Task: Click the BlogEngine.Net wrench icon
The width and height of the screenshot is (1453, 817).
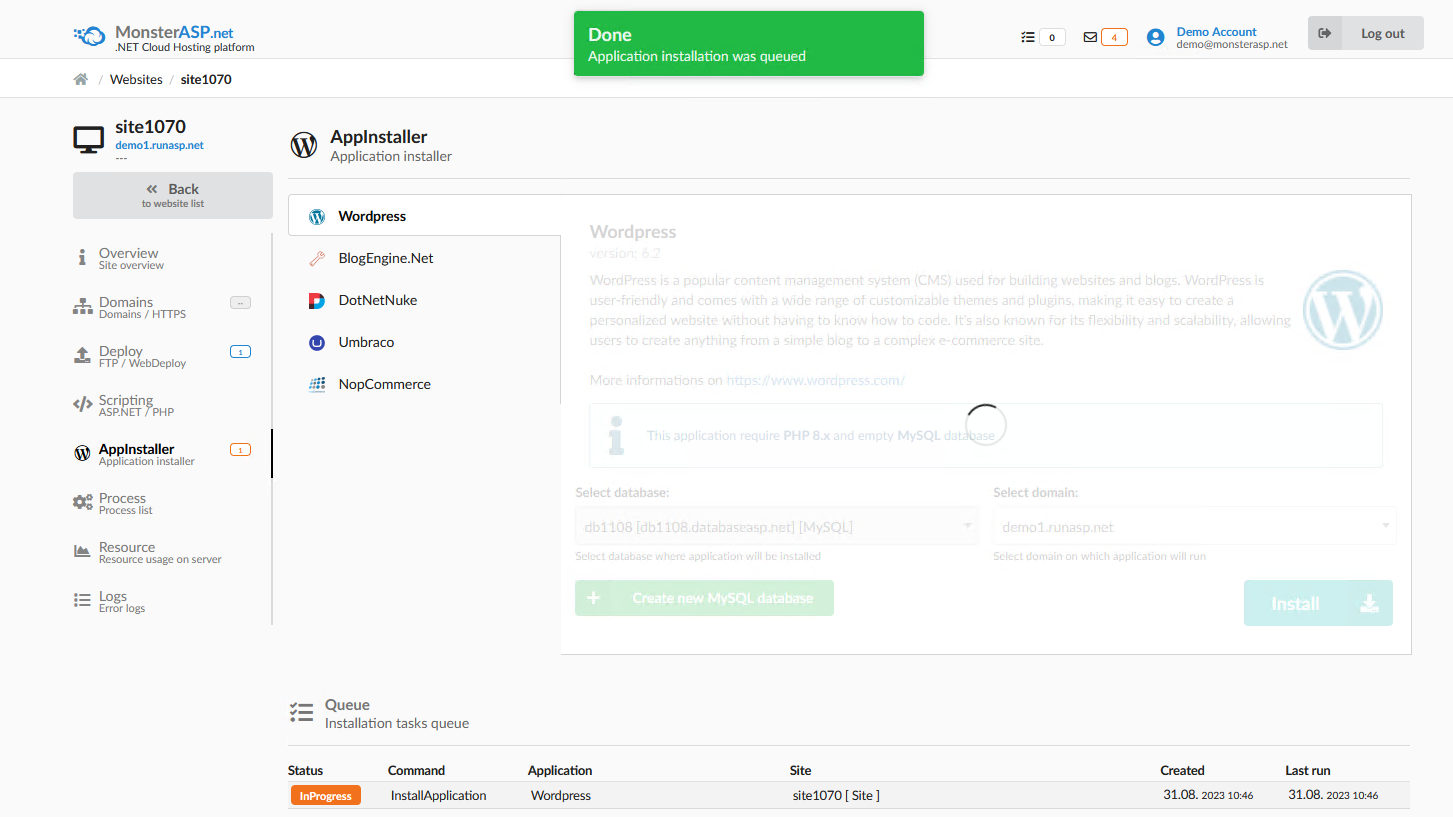Action: tap(317, 258)
